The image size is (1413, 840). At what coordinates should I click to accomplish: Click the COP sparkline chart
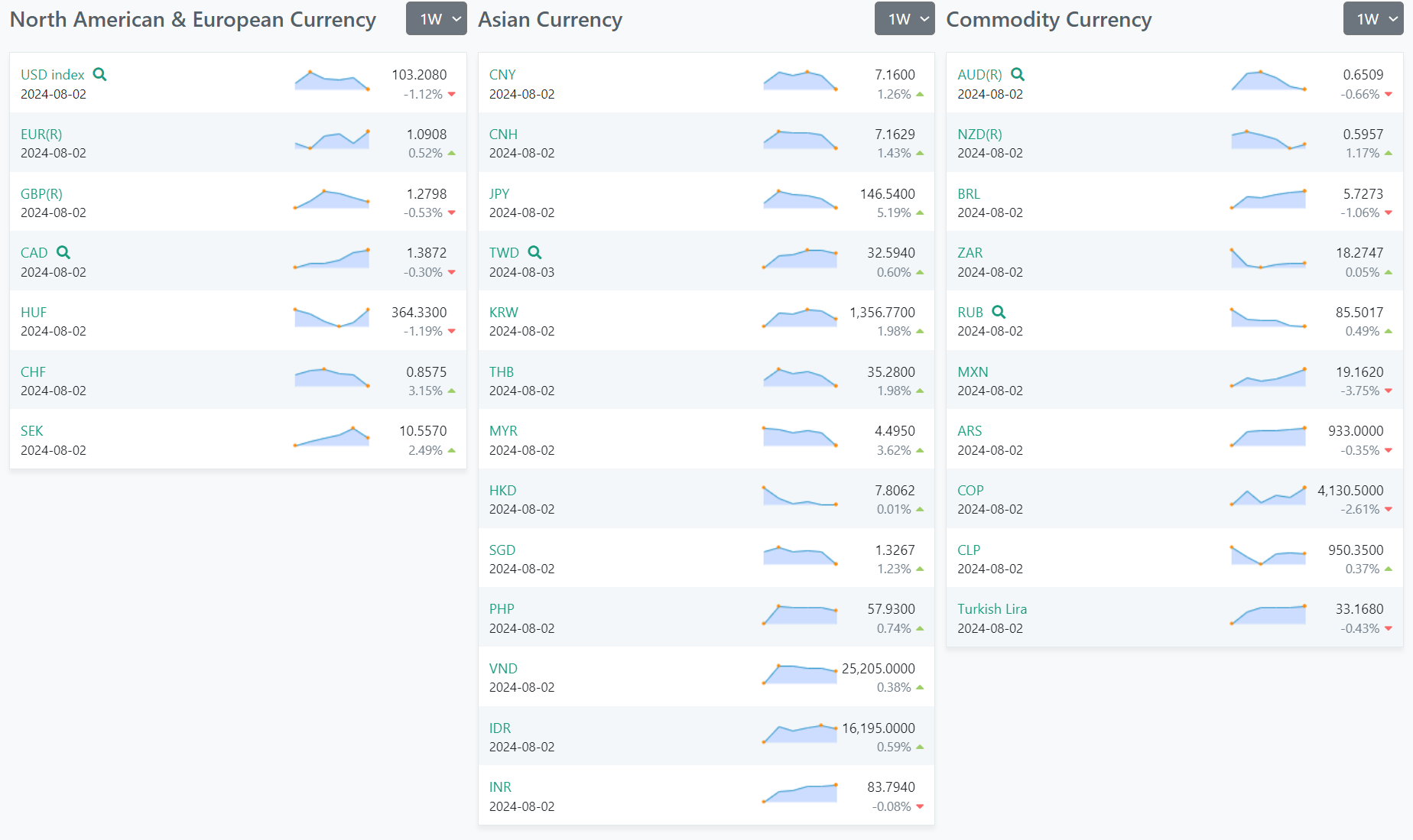pos(1268,495)
